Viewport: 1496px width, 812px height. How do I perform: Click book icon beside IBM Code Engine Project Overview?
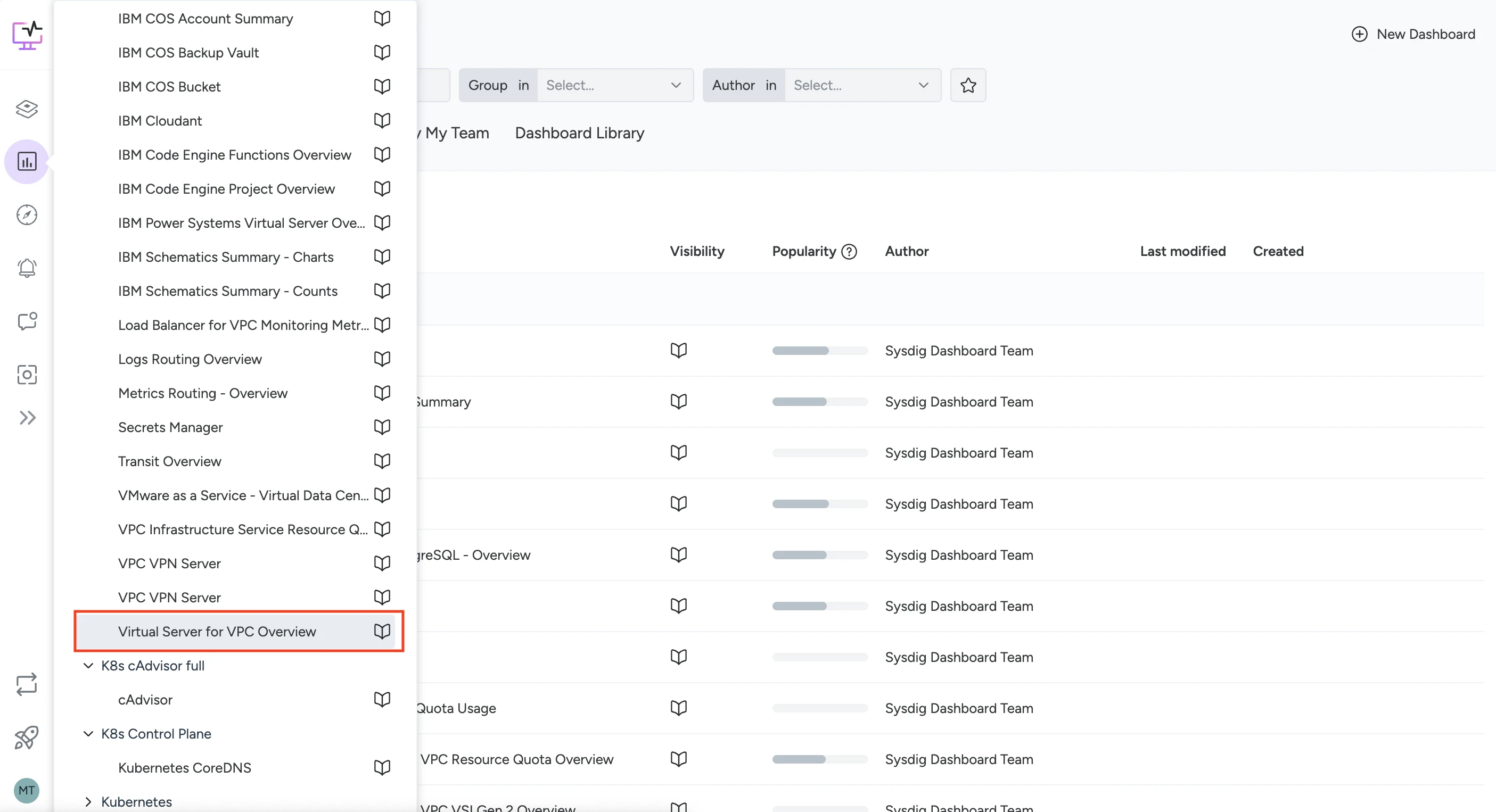[x=382, y=188]
